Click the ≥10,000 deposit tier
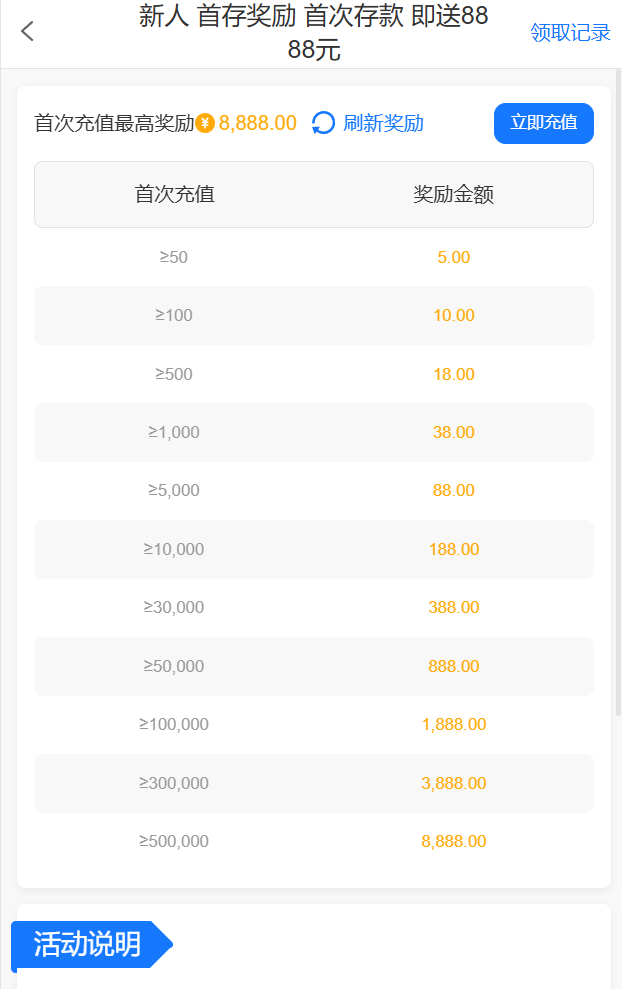 tap(174, 549)
